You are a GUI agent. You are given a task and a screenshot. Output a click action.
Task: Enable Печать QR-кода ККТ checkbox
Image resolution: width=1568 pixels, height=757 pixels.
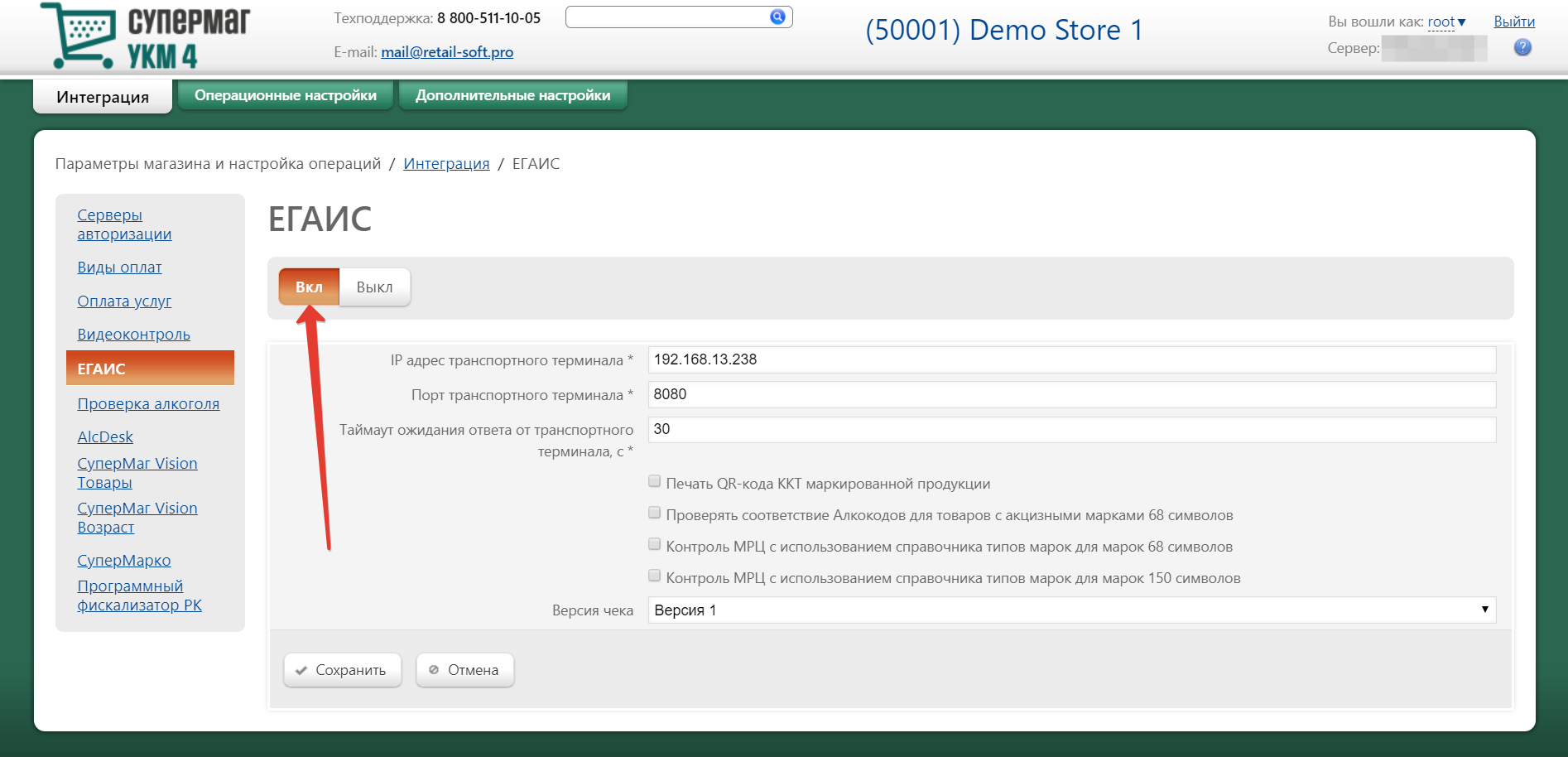click(654, 481)
